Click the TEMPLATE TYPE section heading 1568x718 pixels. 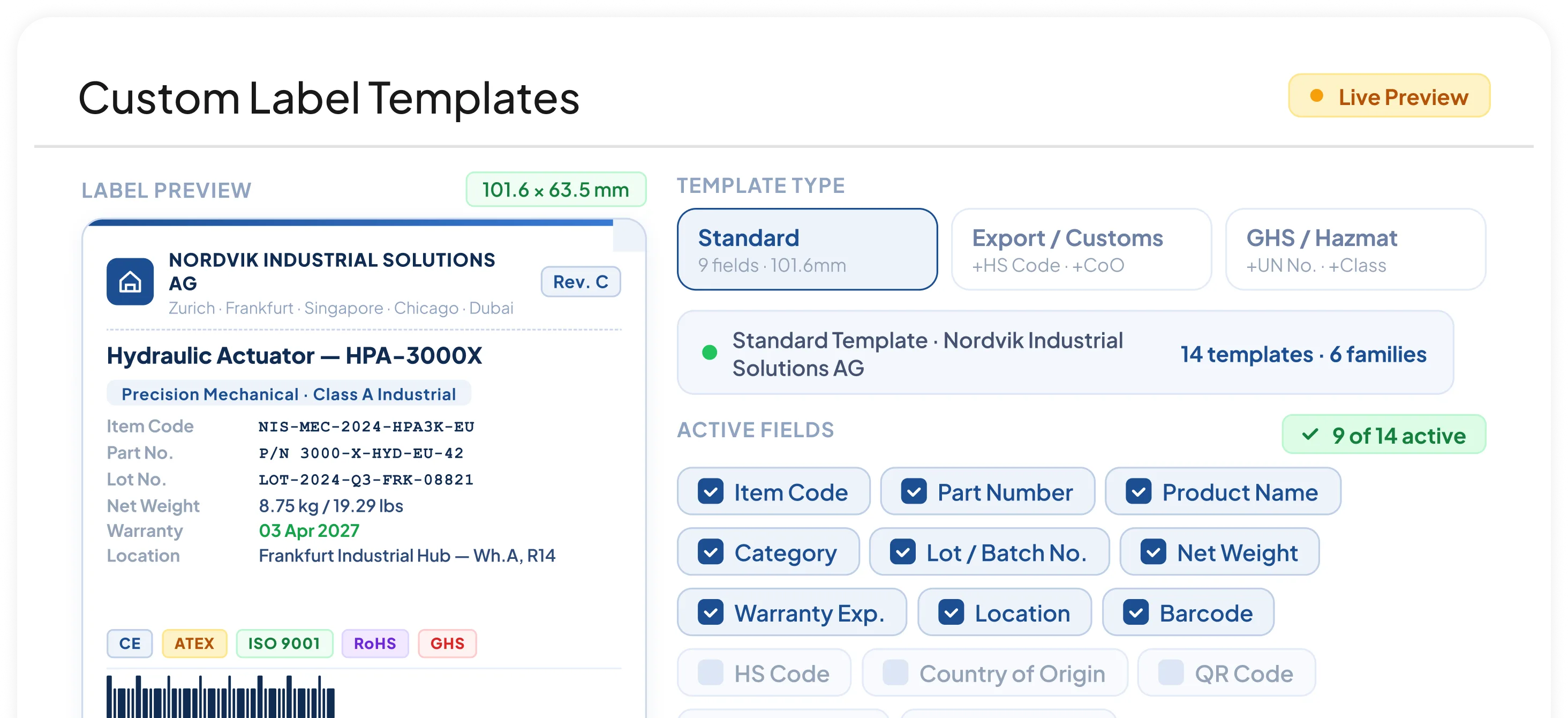click(761, 185)
